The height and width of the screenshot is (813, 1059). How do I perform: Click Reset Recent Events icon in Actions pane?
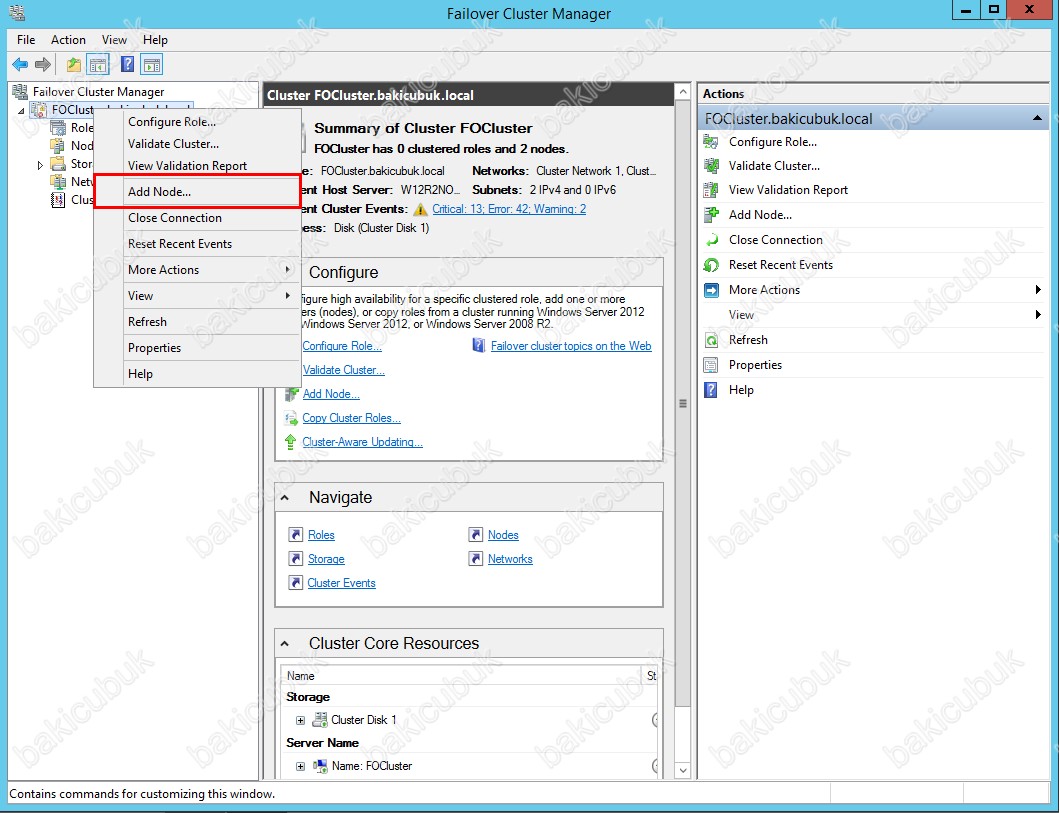pos(711,265)
